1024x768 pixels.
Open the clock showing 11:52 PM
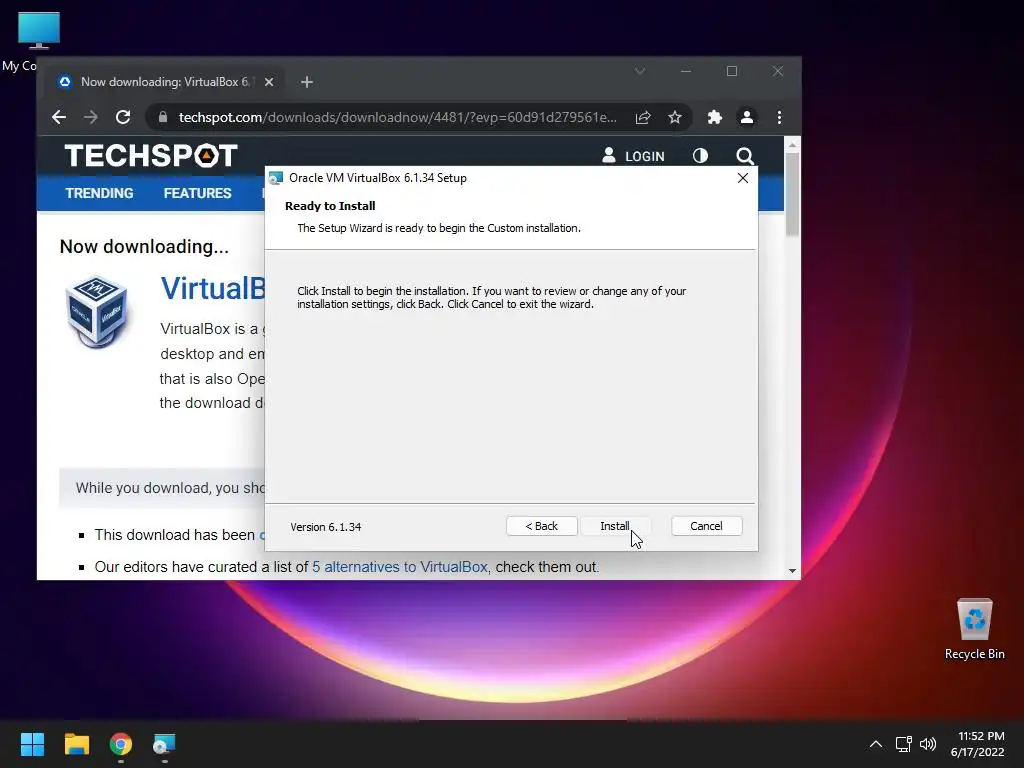click(978, 744)
